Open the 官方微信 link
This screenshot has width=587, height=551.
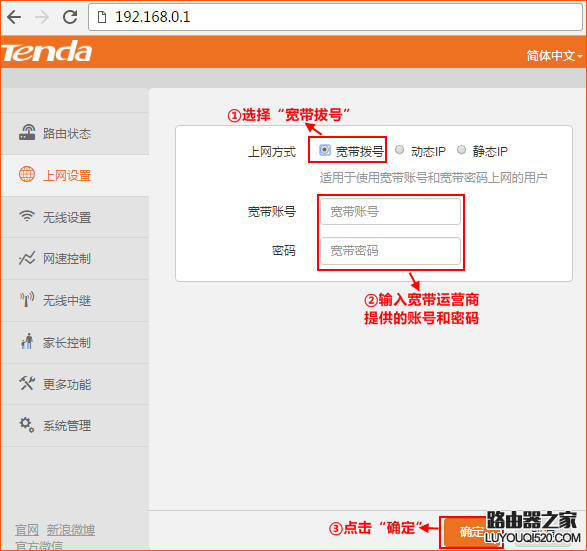(x=39, y=545)
